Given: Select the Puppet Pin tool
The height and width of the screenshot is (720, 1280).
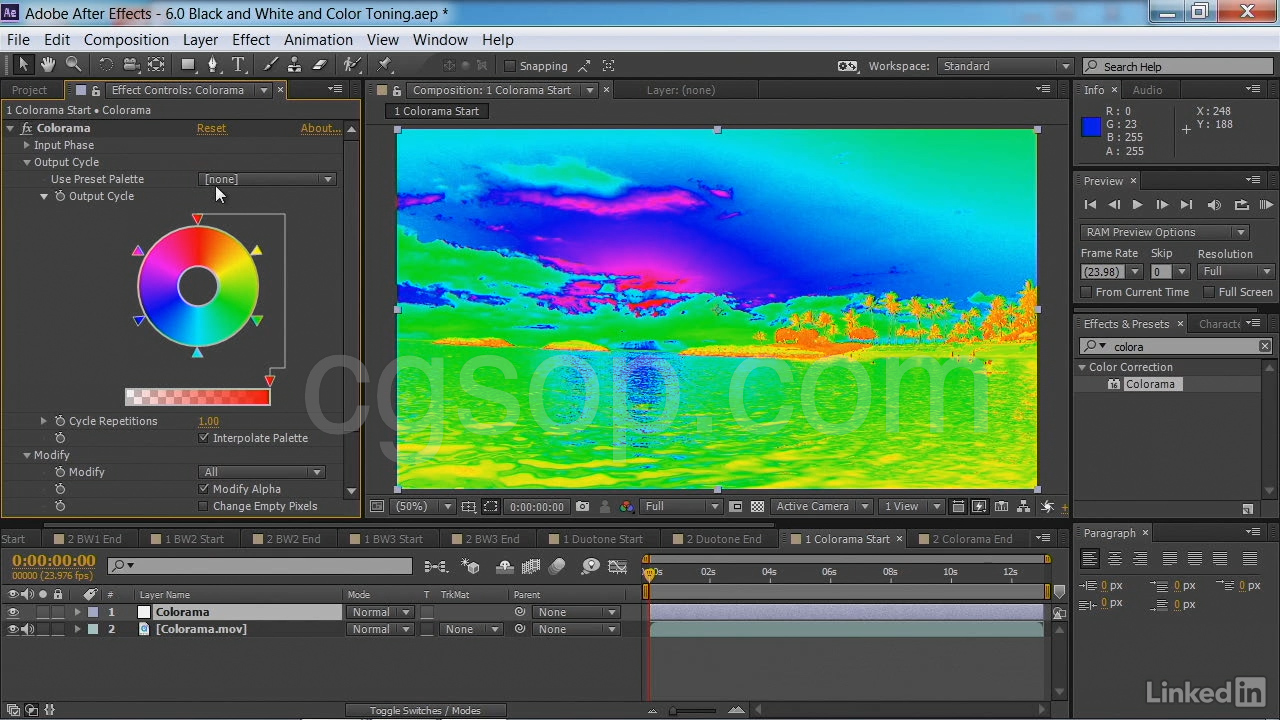Looking at the screenshot, I should pyautogui.click(x=384, y=65).
